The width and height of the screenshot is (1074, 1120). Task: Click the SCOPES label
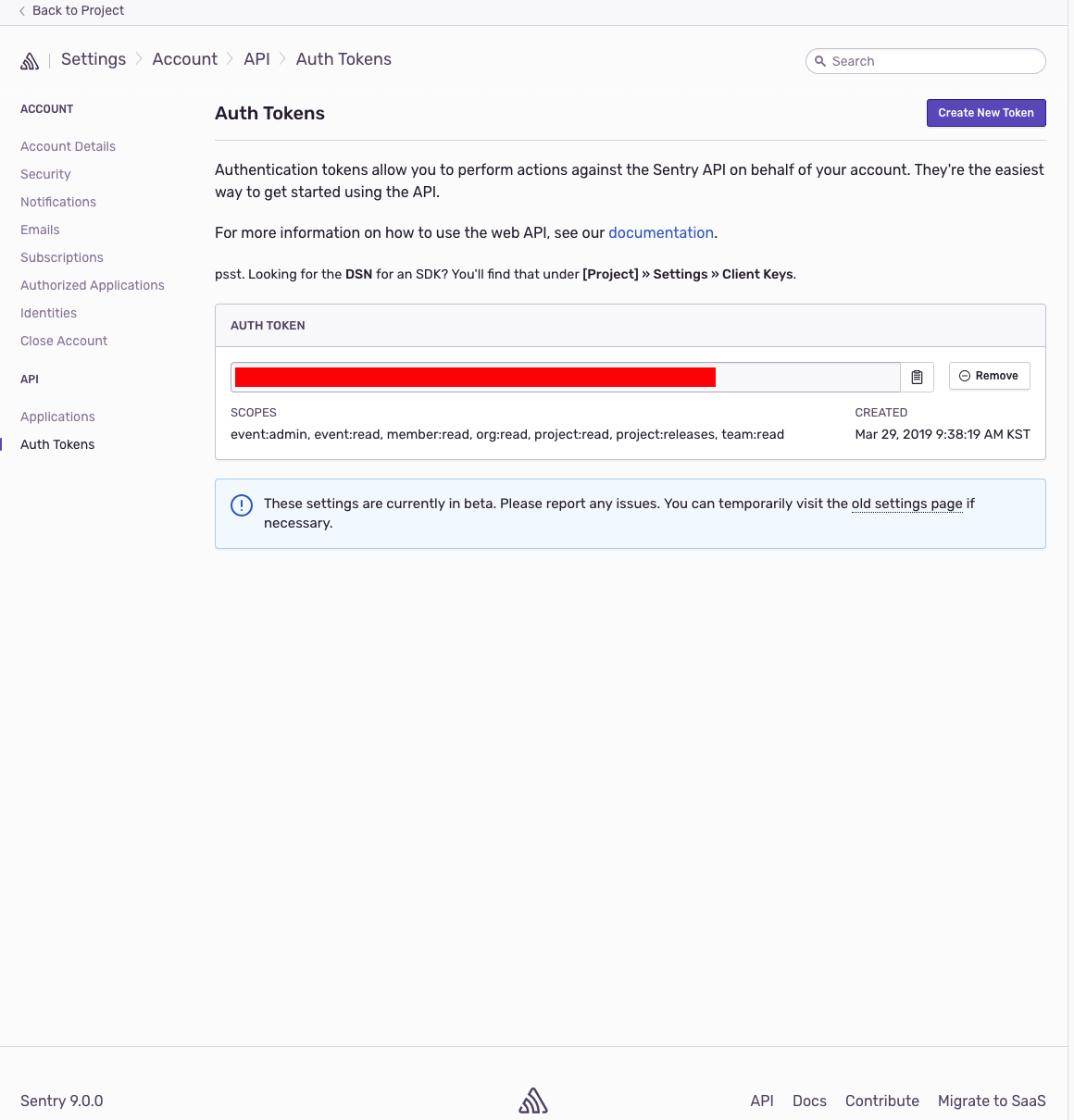254,413
